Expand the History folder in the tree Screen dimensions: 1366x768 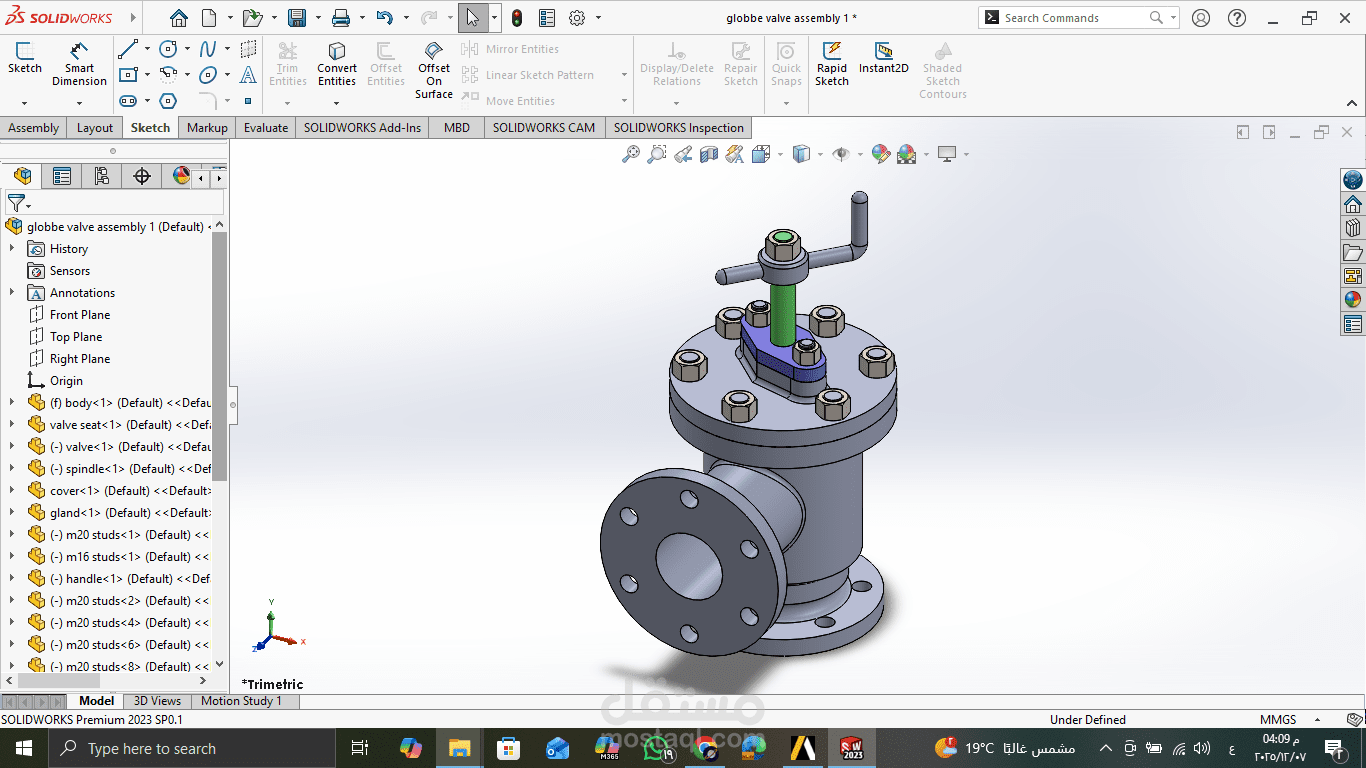(10, 248)
